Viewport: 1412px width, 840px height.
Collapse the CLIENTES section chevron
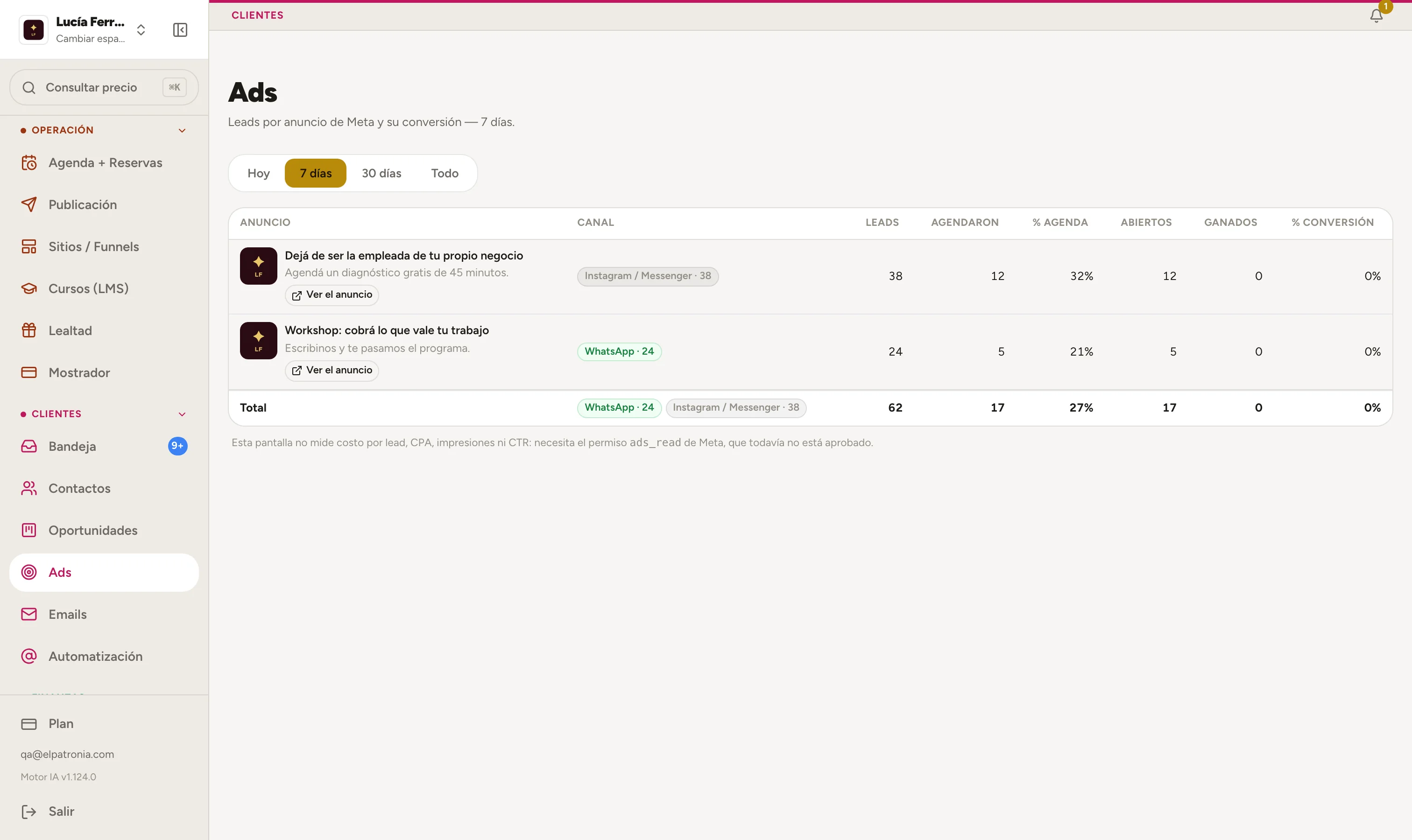click(x=182, y=414)
